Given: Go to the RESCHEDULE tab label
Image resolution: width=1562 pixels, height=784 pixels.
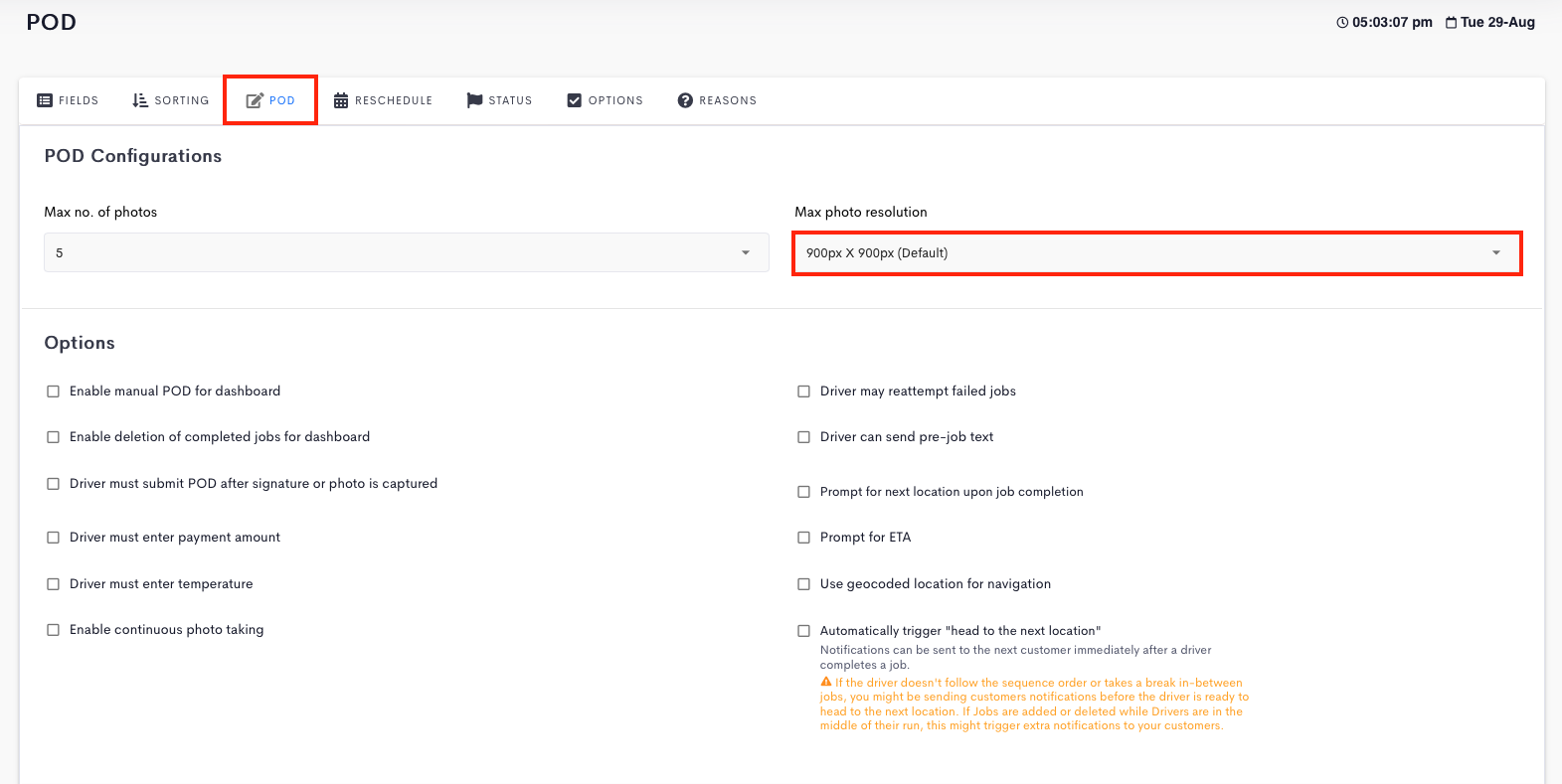Looking at the screenshot, I should click(394, 100).
